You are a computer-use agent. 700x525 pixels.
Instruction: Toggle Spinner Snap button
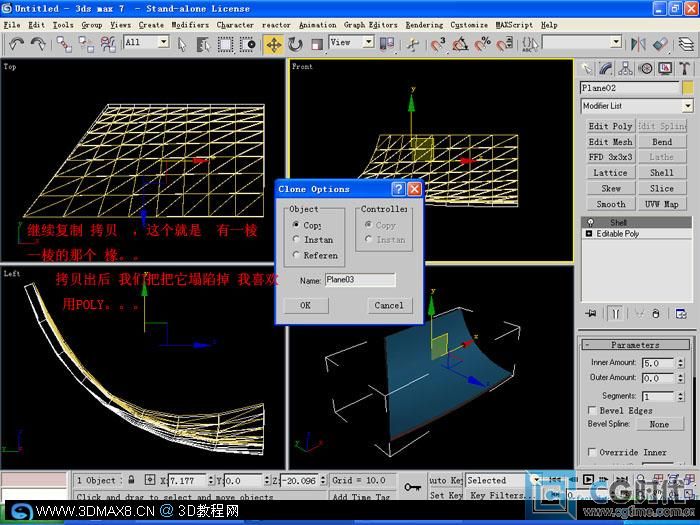coord(504,44)
